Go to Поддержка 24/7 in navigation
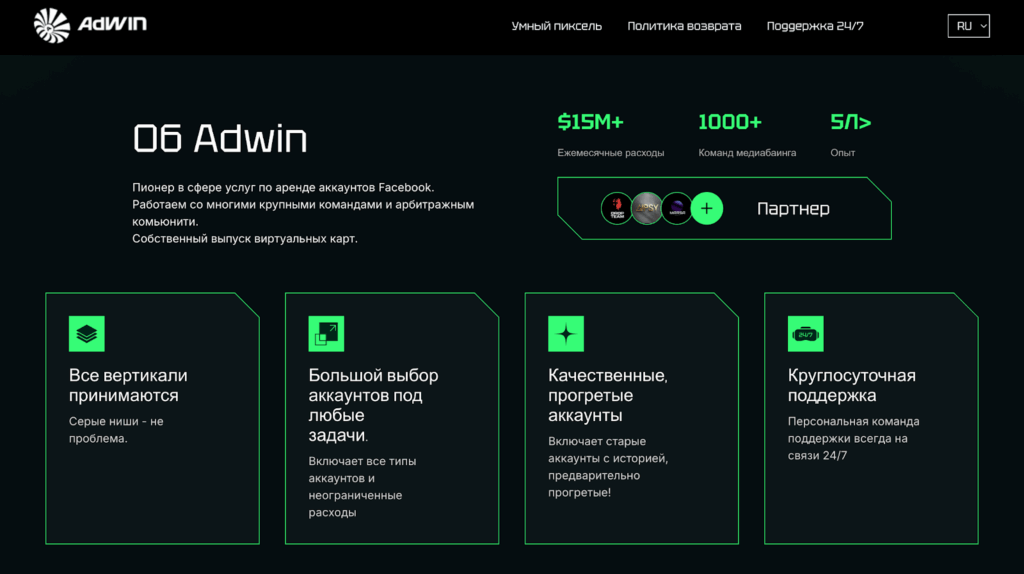1024x574 pixels. 814,26
